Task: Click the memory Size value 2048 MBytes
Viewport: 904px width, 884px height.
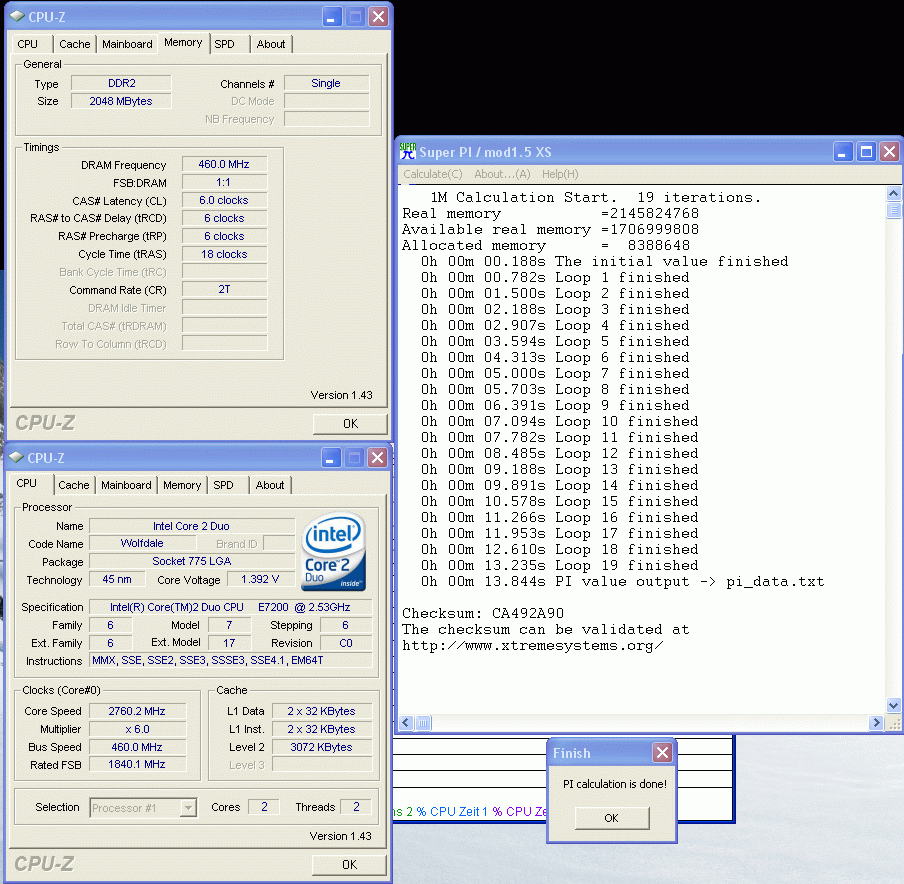Action: (x=121, y=101)
